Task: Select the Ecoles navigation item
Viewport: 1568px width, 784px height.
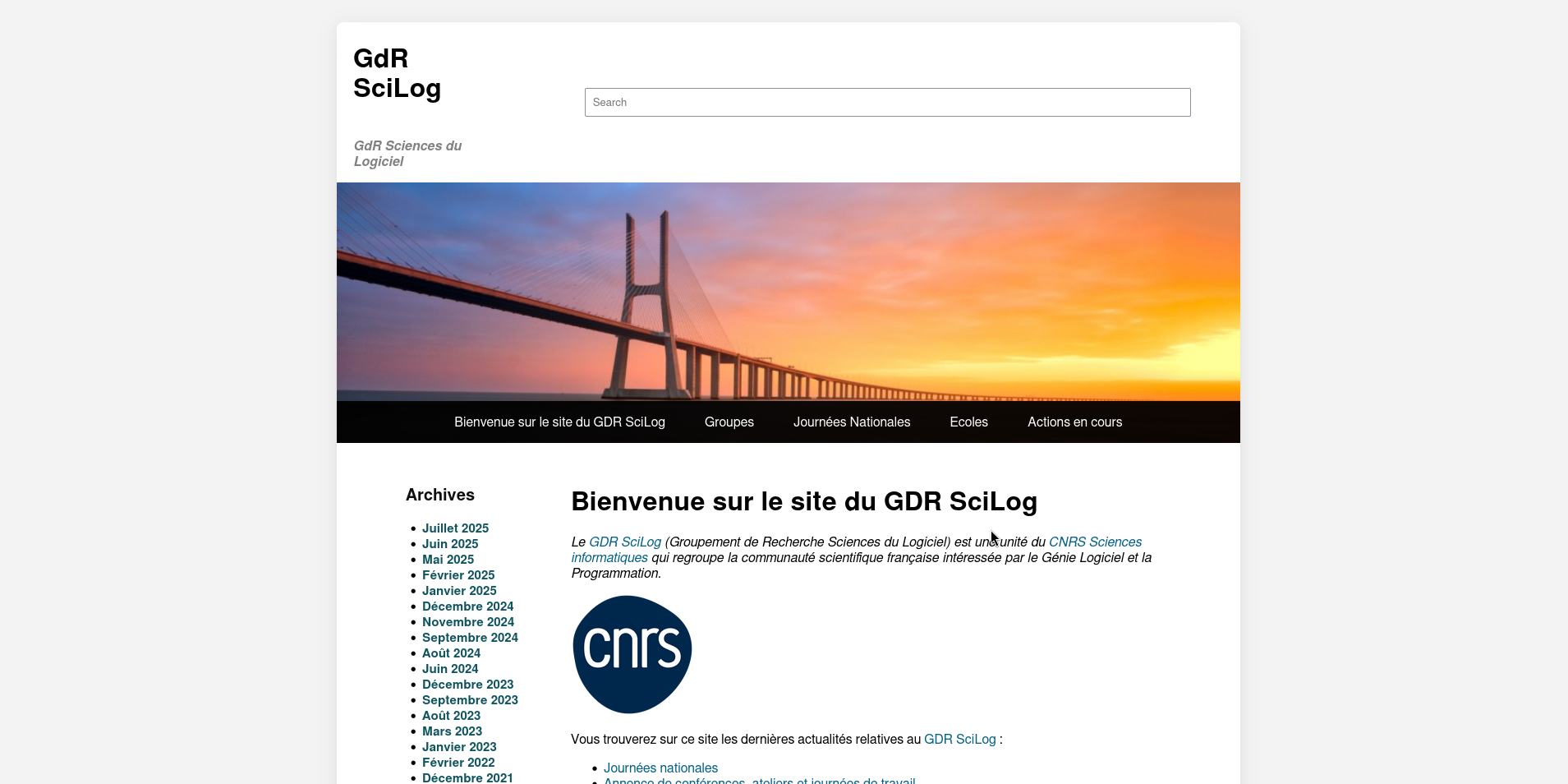Action: coord(968,422)
